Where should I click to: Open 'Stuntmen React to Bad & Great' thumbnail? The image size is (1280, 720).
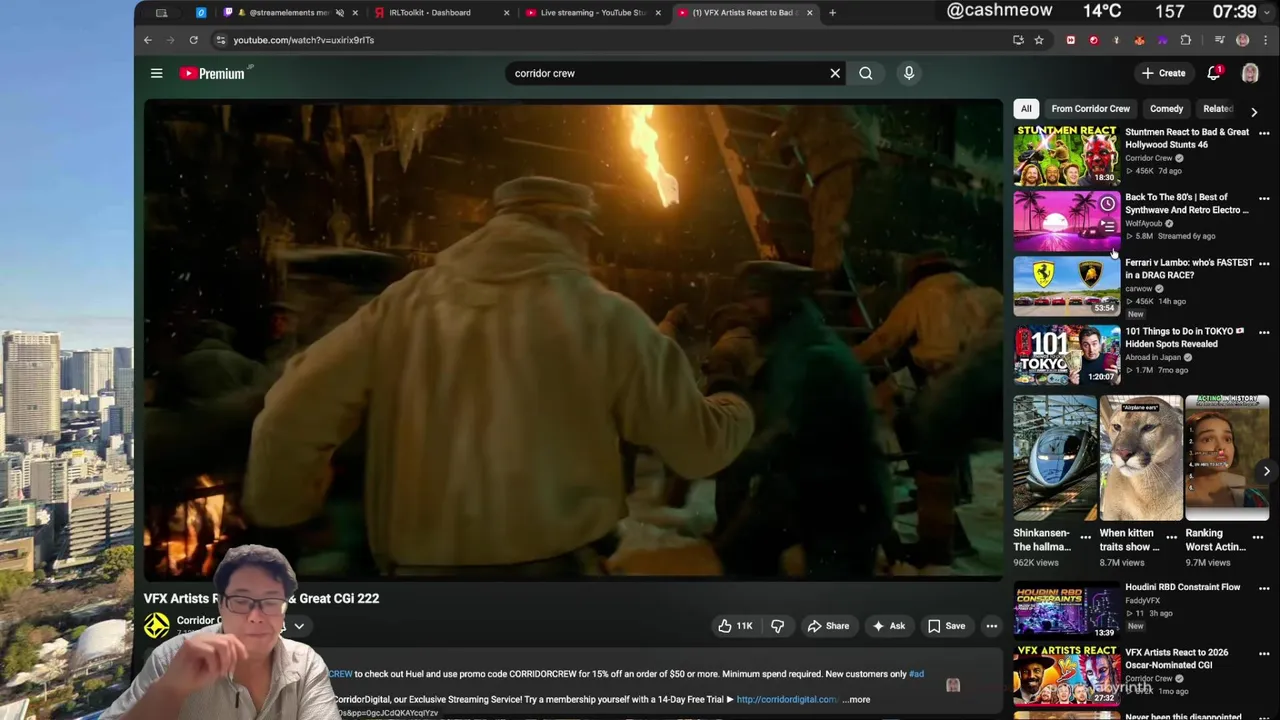[1067, 155]
